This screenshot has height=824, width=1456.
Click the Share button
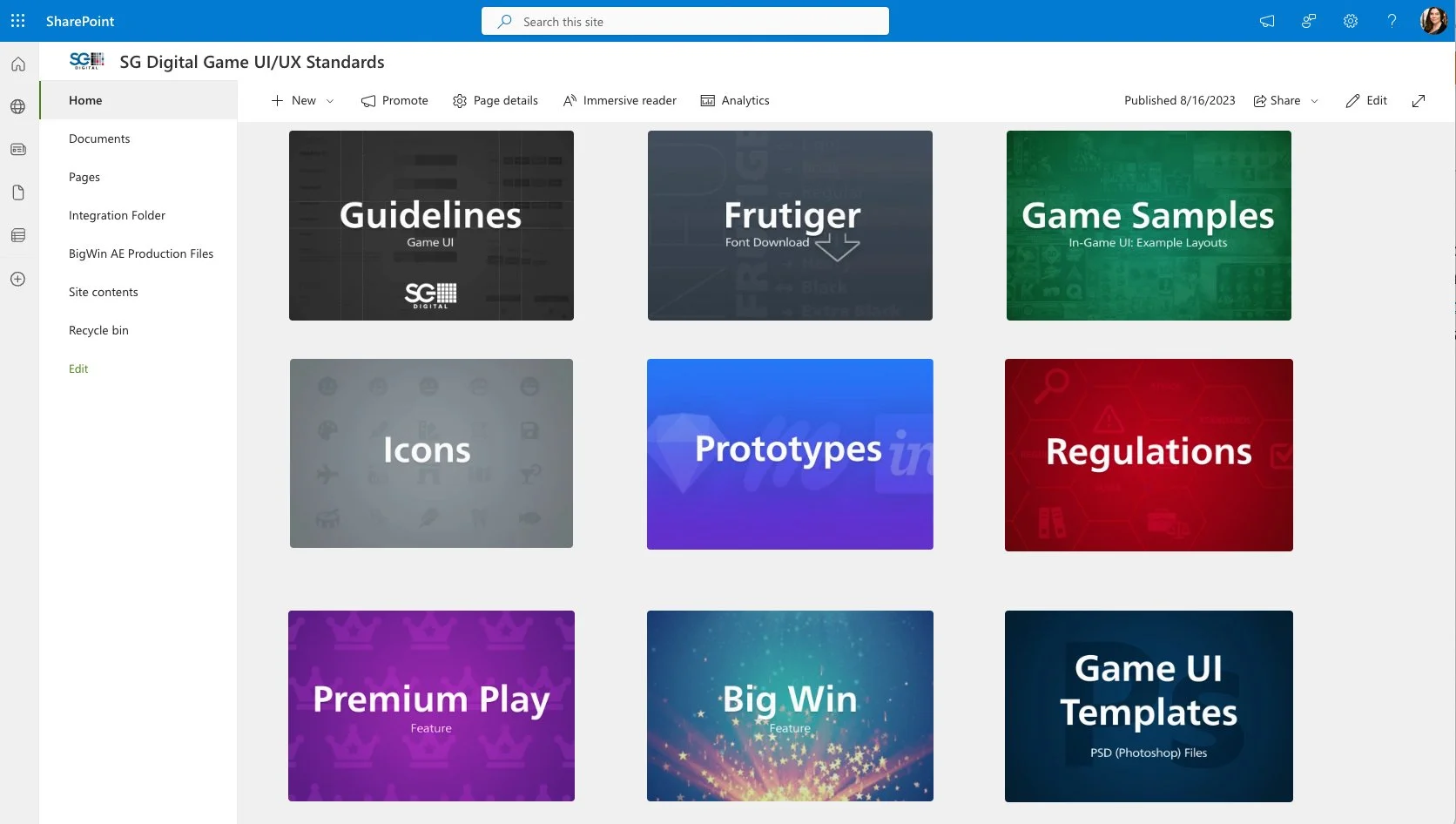[x=1277, y=101]
